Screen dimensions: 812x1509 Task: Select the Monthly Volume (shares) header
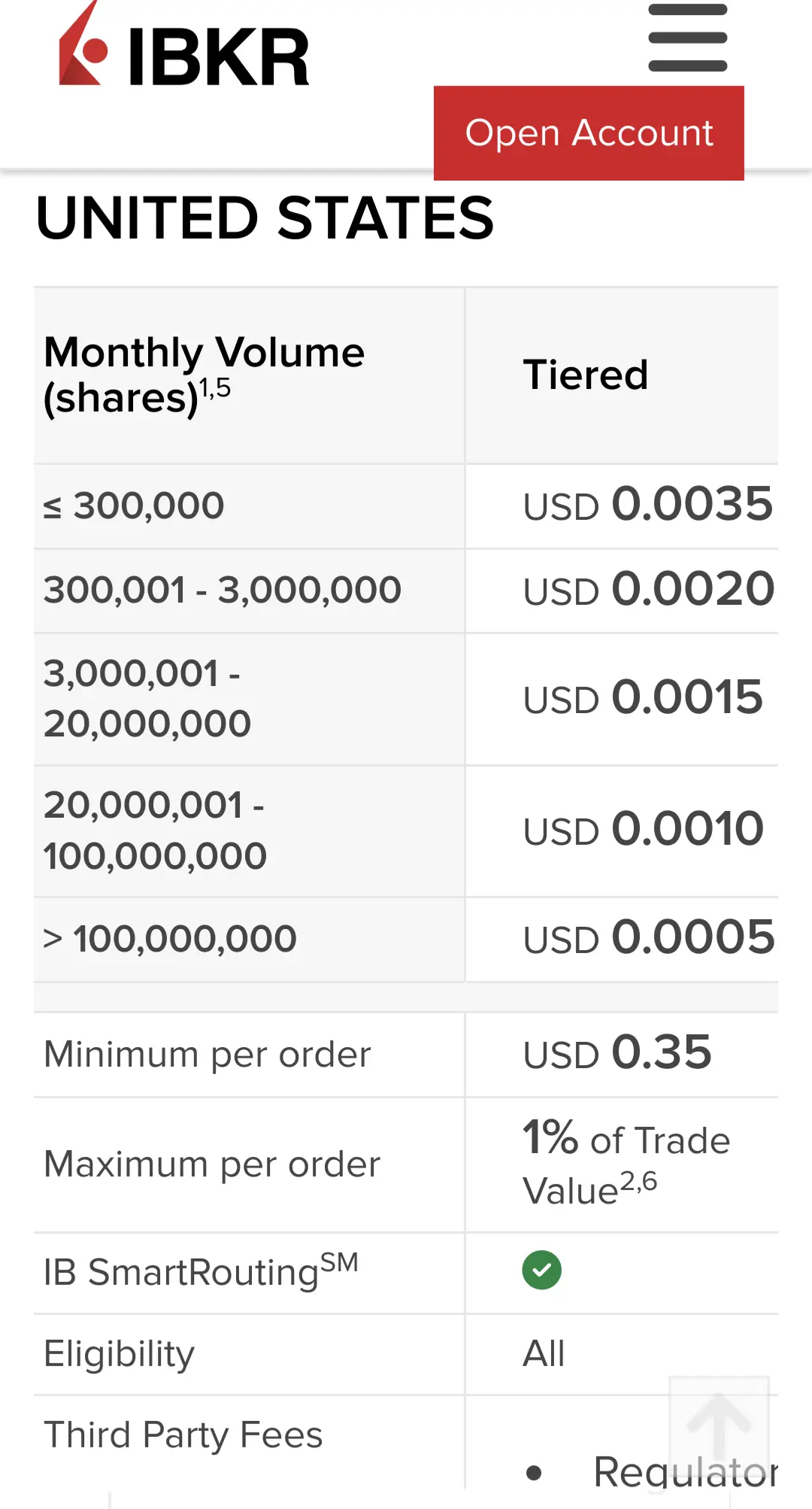pos(205,375)
